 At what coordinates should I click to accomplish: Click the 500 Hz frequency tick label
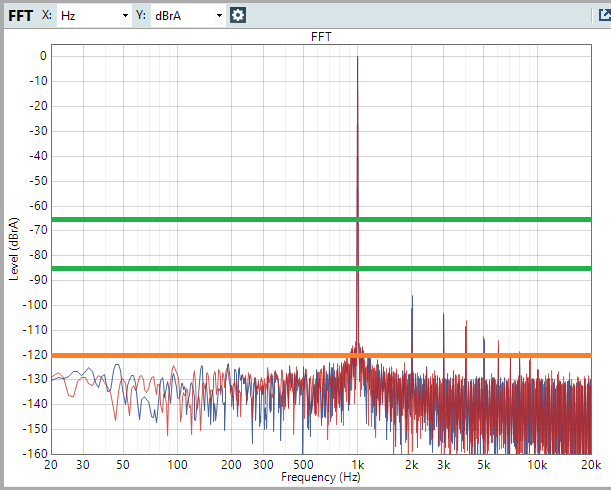[303, 465]
